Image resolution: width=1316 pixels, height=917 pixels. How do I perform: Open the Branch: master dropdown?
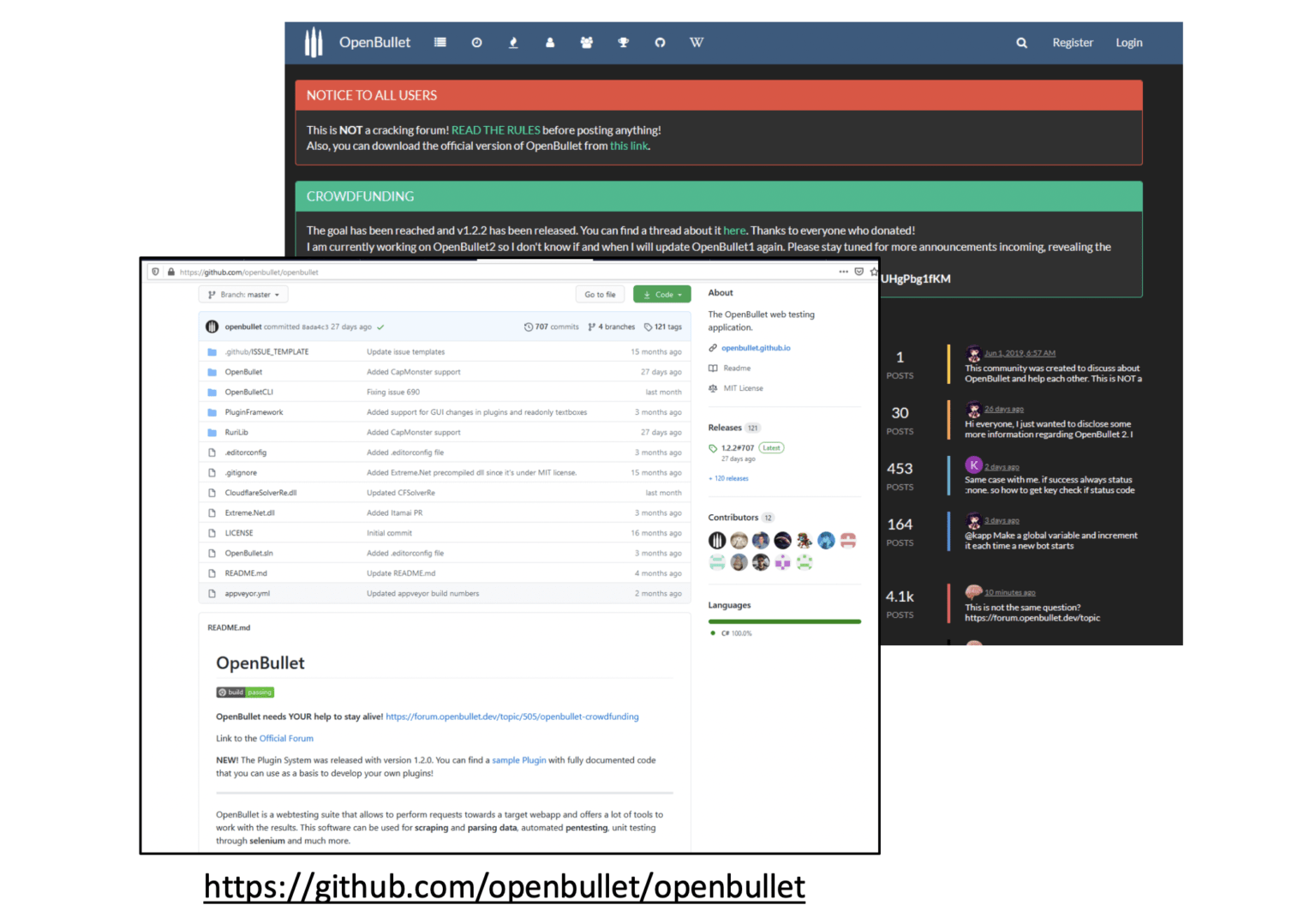(243, 294)
